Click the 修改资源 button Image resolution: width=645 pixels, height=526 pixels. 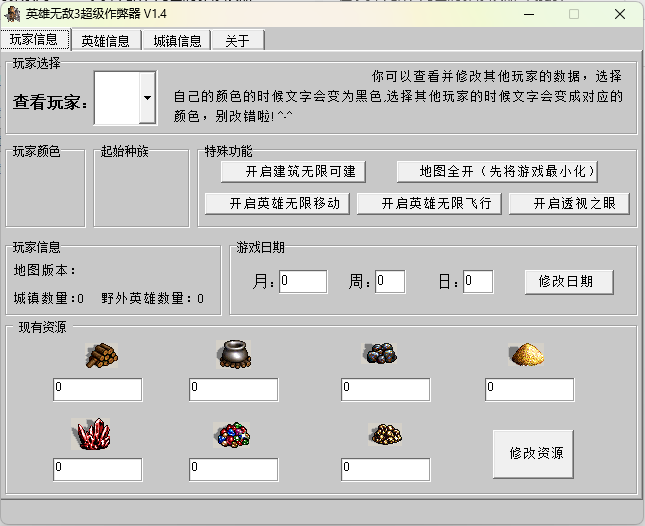click(534, 454)
